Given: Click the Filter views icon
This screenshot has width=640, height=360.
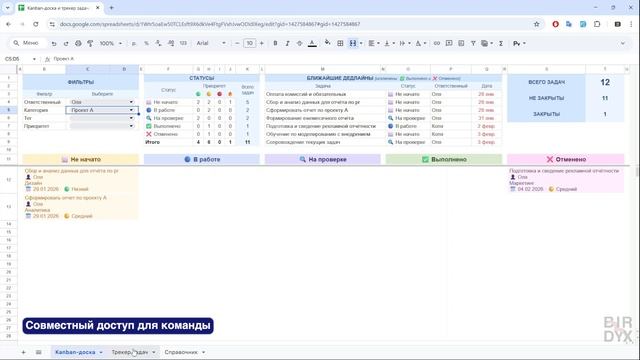Looking at the screenshot, I should coord(487,43).
